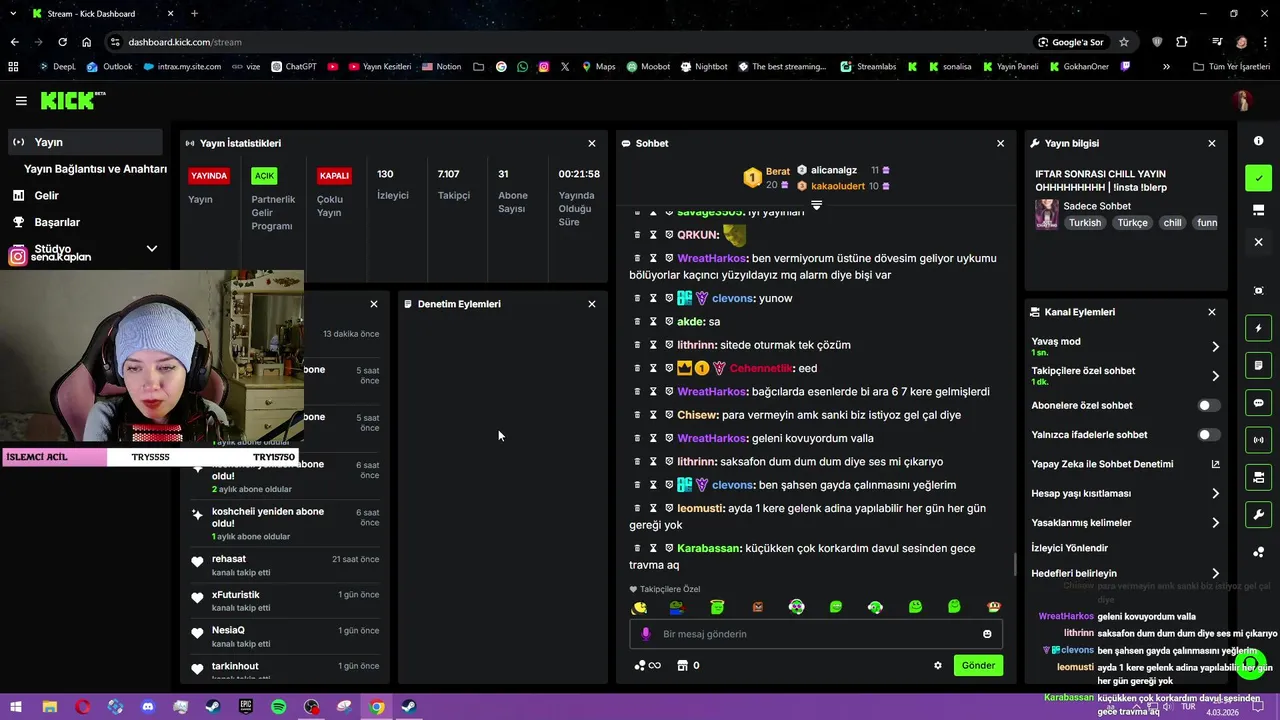The image size is (1280, 720).
Task: Open the Nightbot bookmark
Action: click(x=703, y=67)
